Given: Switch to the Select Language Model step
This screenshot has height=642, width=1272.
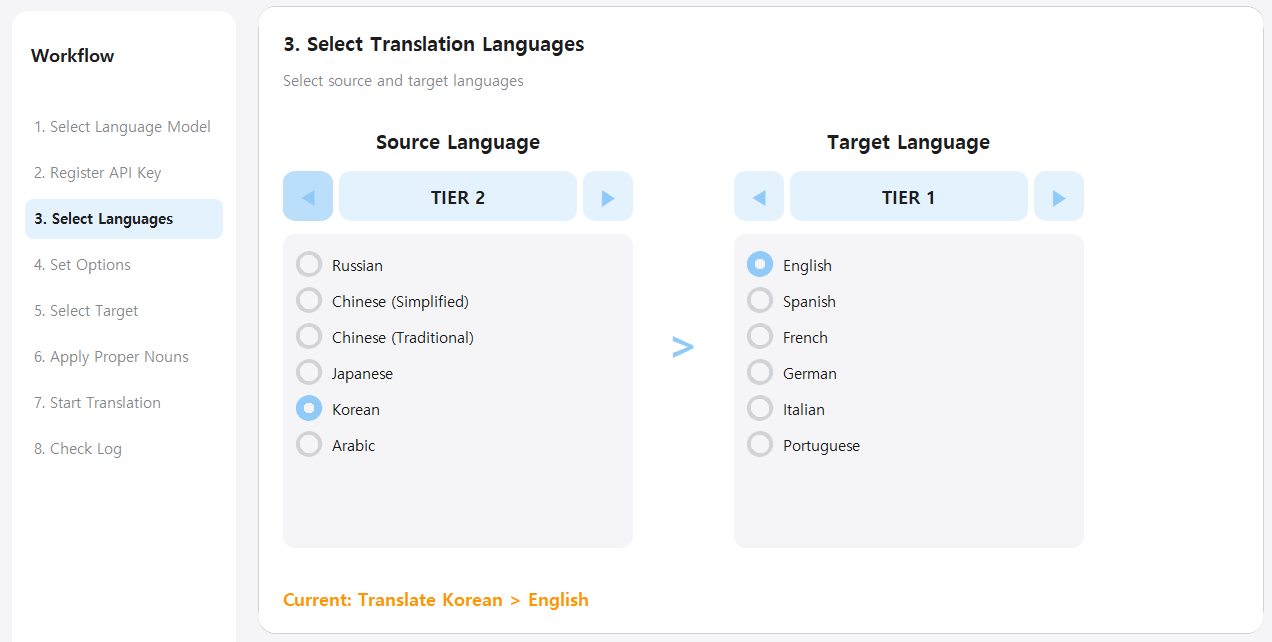Looking at the screenshot, I should (122, 126).
